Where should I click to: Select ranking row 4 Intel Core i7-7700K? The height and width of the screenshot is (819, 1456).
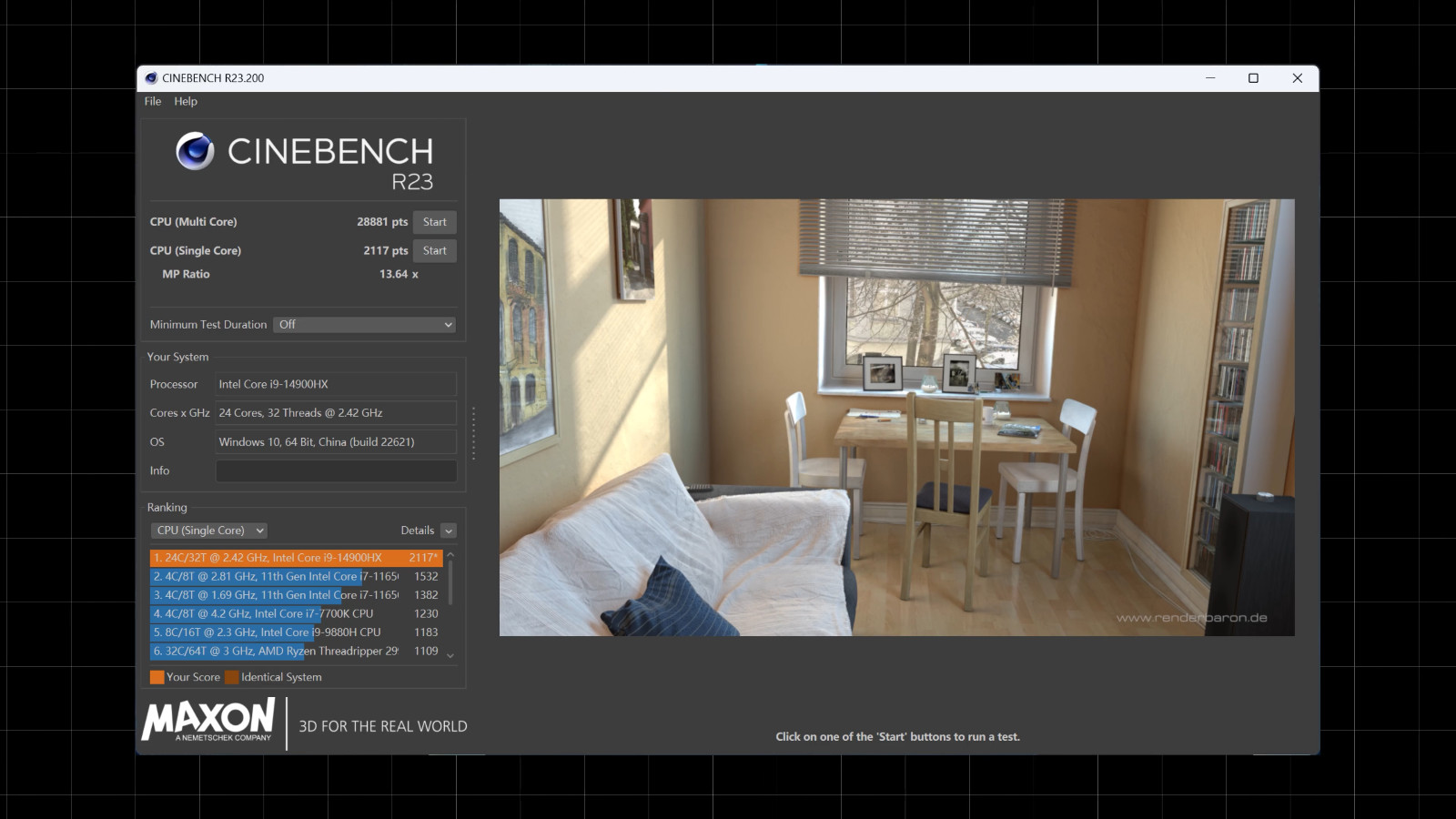coord(297,614)
